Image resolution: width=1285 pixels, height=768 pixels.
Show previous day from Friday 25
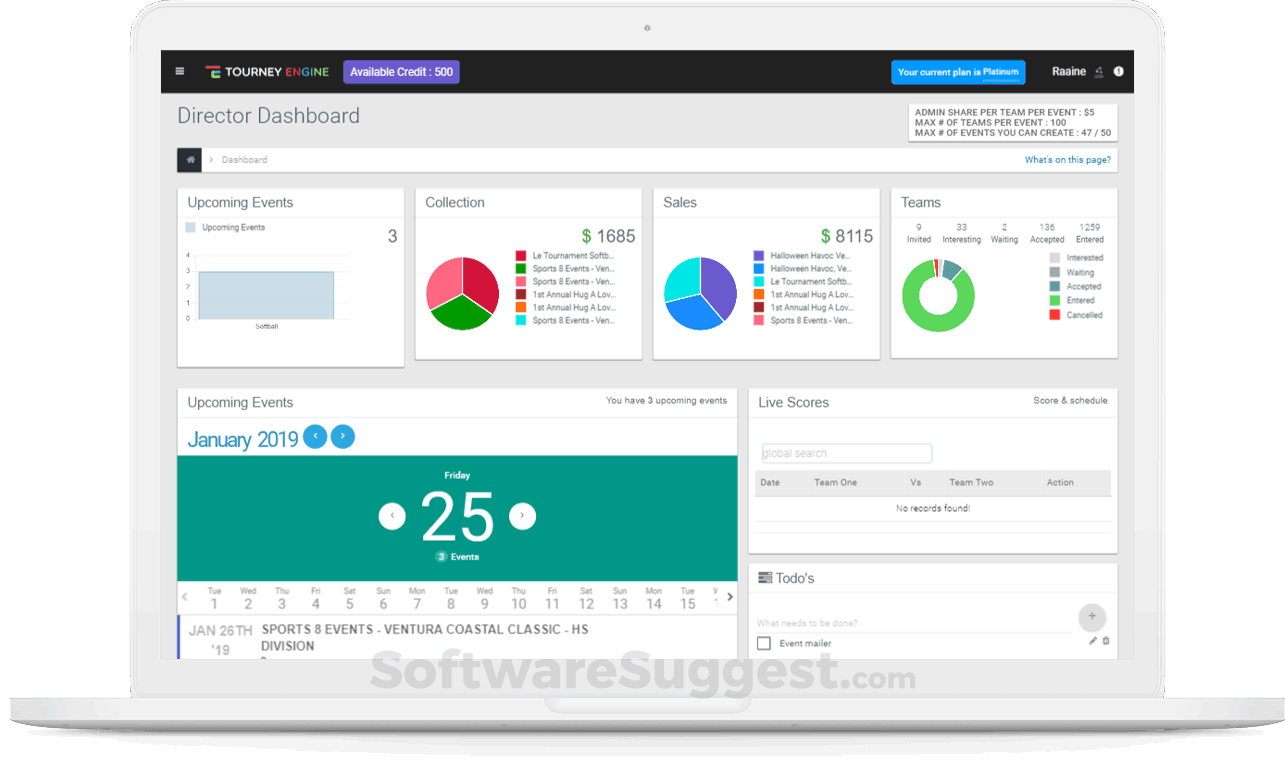[x=392, y=517]
